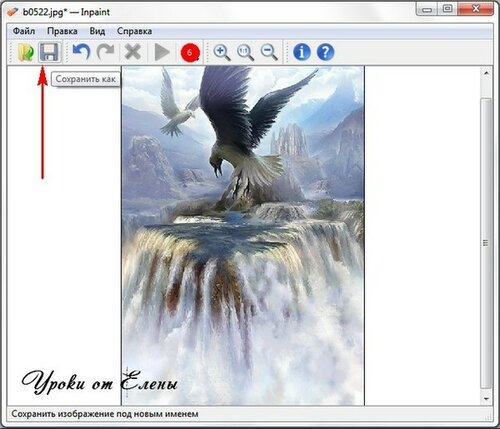Viewport: 500px width, 429px height.
Task: Undo the last action with blue arrow
Action: [81, 52]
